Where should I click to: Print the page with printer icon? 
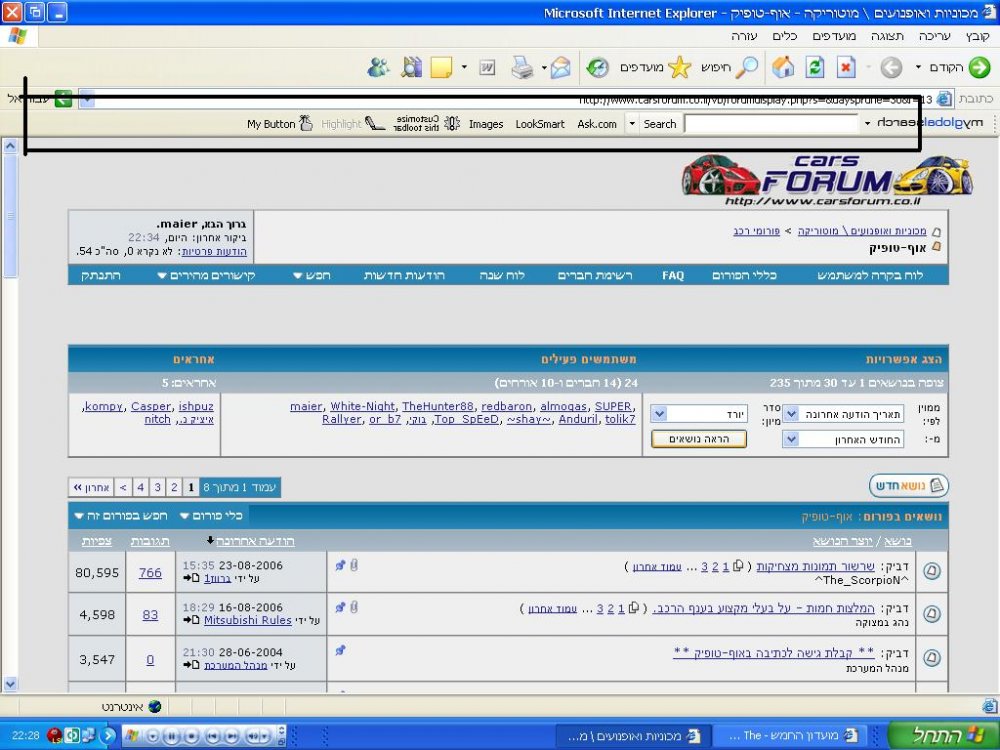click(522, 67)
